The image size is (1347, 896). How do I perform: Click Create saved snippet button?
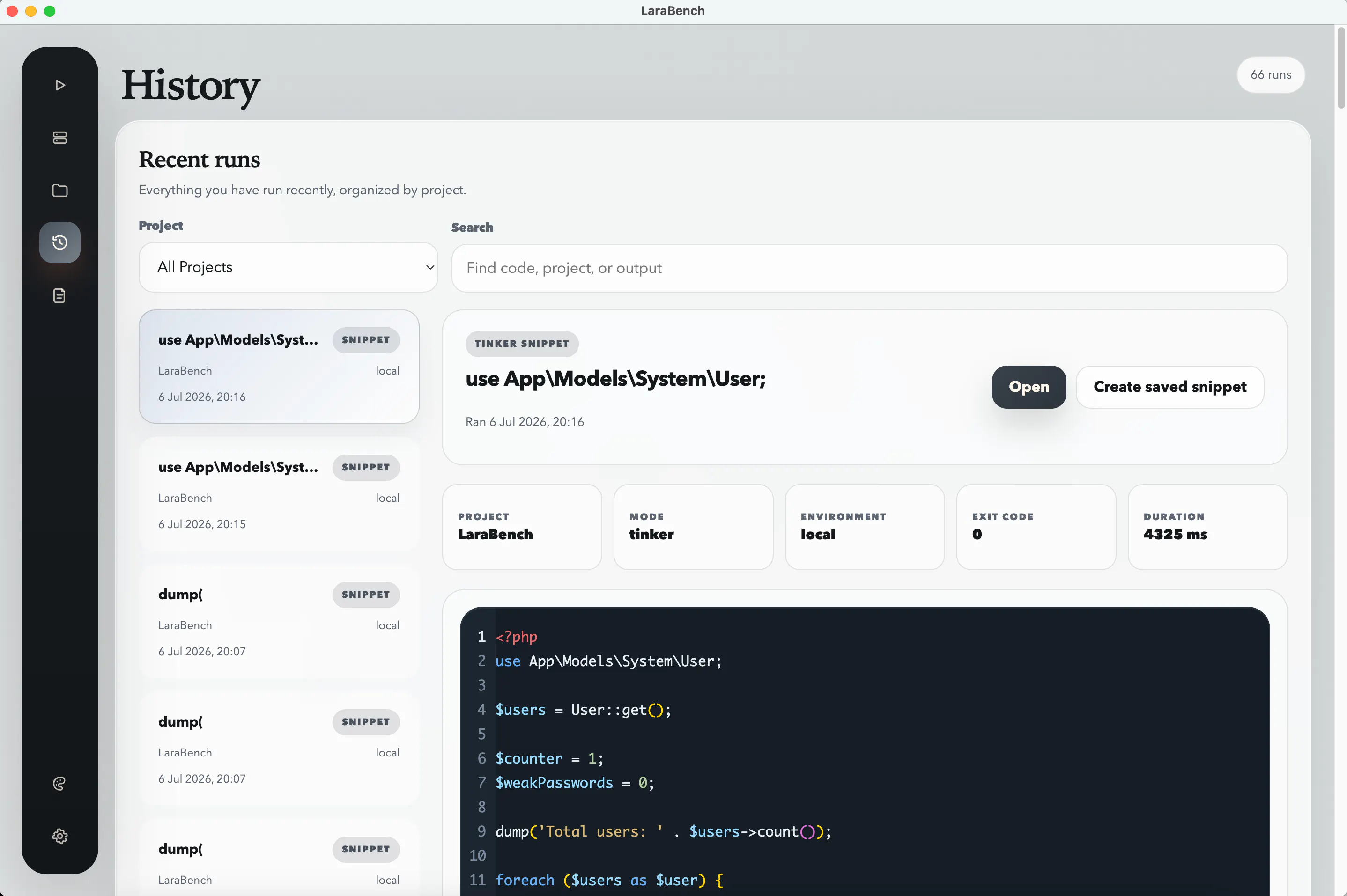pyautogui.click(x=1170, y=387)
